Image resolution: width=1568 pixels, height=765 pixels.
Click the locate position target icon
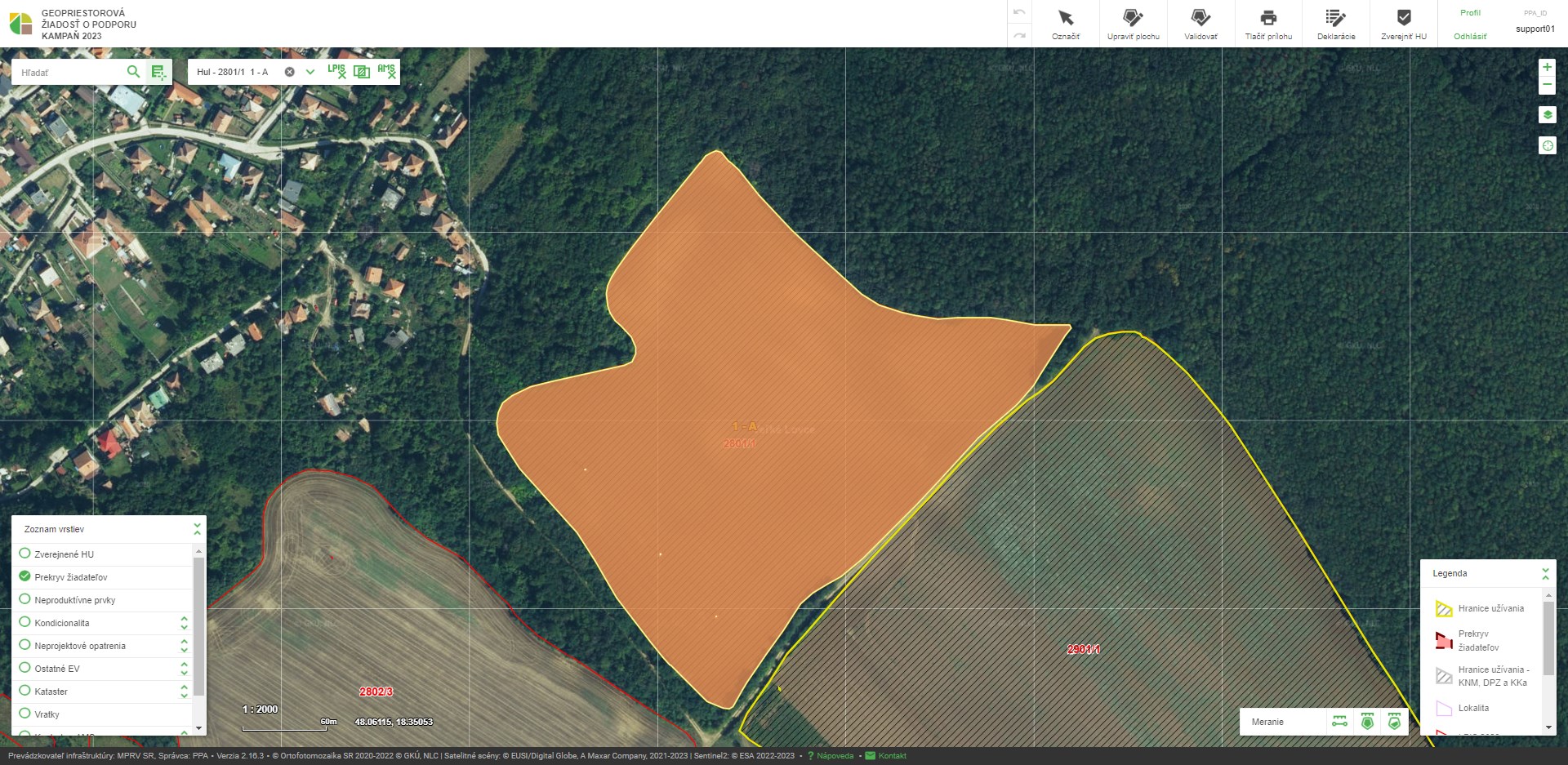pos(1547,145)
